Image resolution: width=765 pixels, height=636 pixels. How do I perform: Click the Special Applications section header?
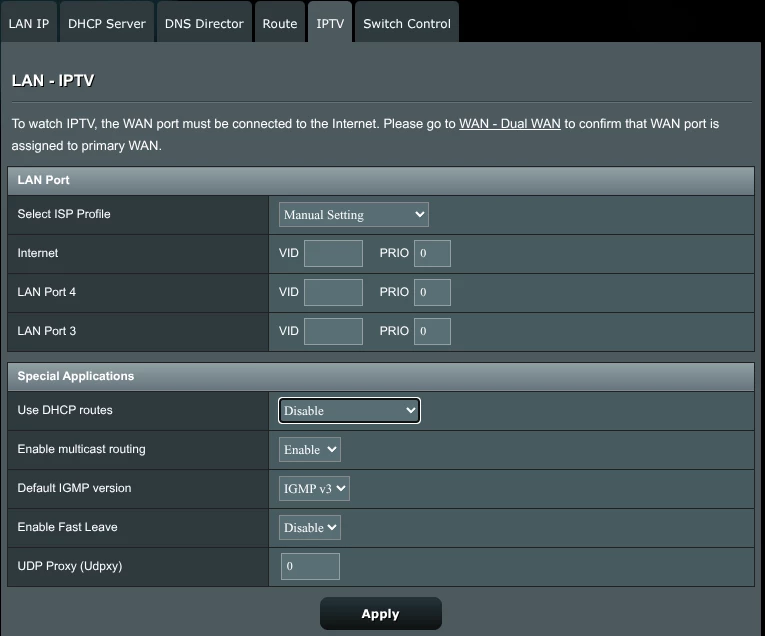point(381,377)
